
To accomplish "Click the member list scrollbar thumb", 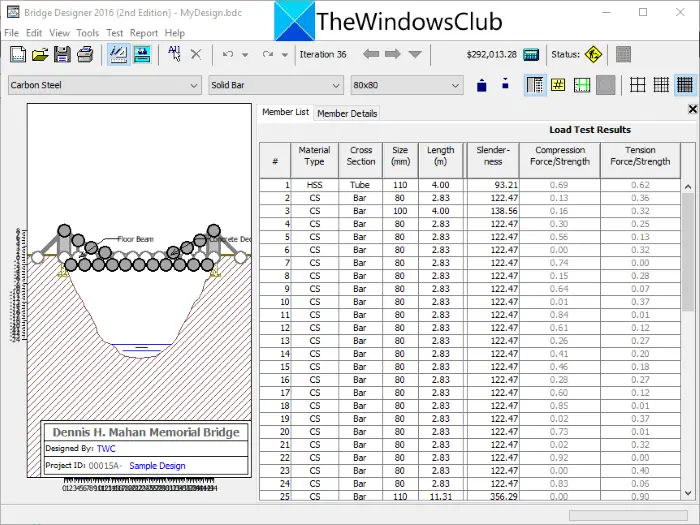I will (688, 252).
